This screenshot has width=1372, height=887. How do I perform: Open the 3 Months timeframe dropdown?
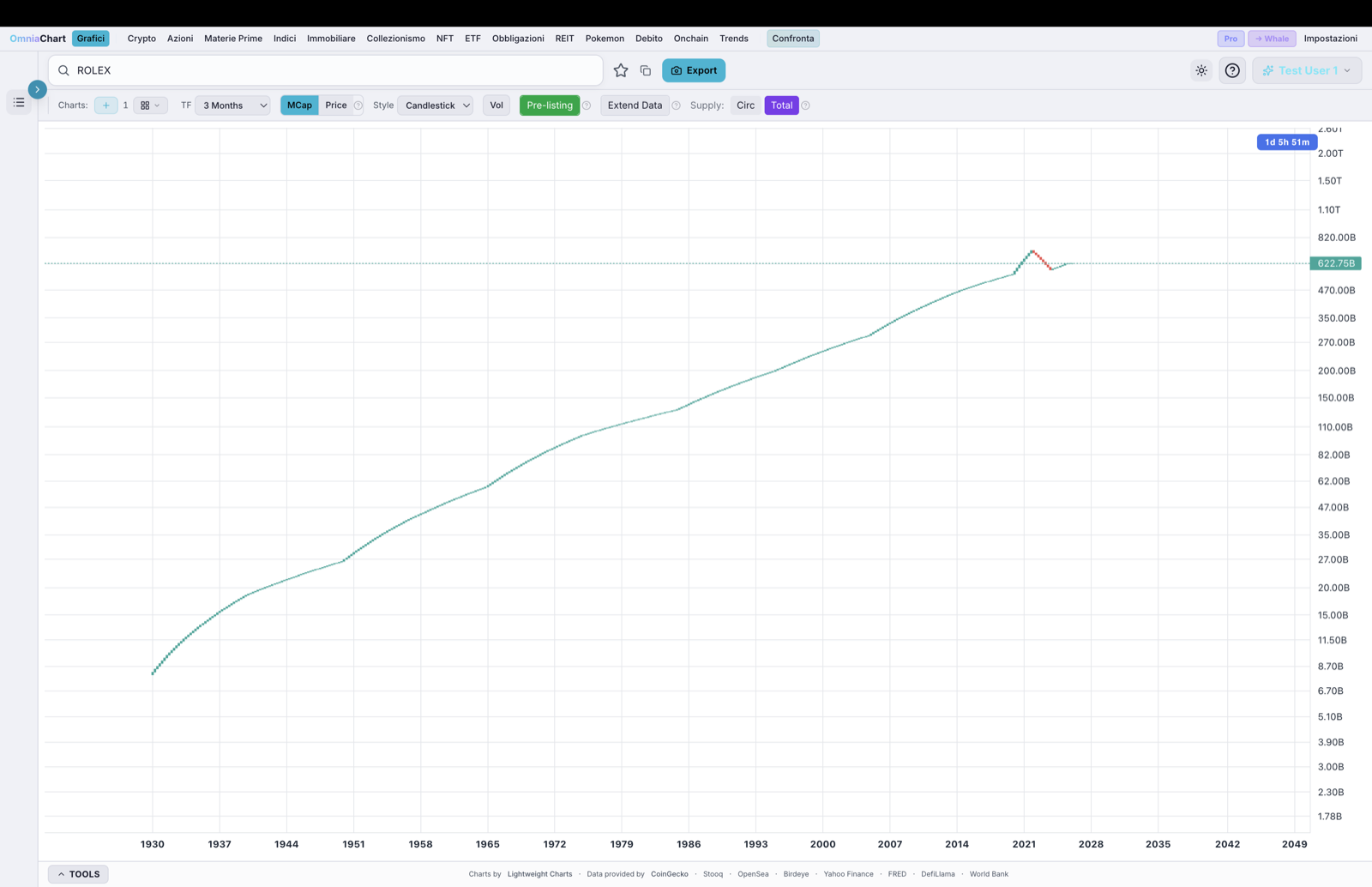pyautogui.click(x=232, y=106)
